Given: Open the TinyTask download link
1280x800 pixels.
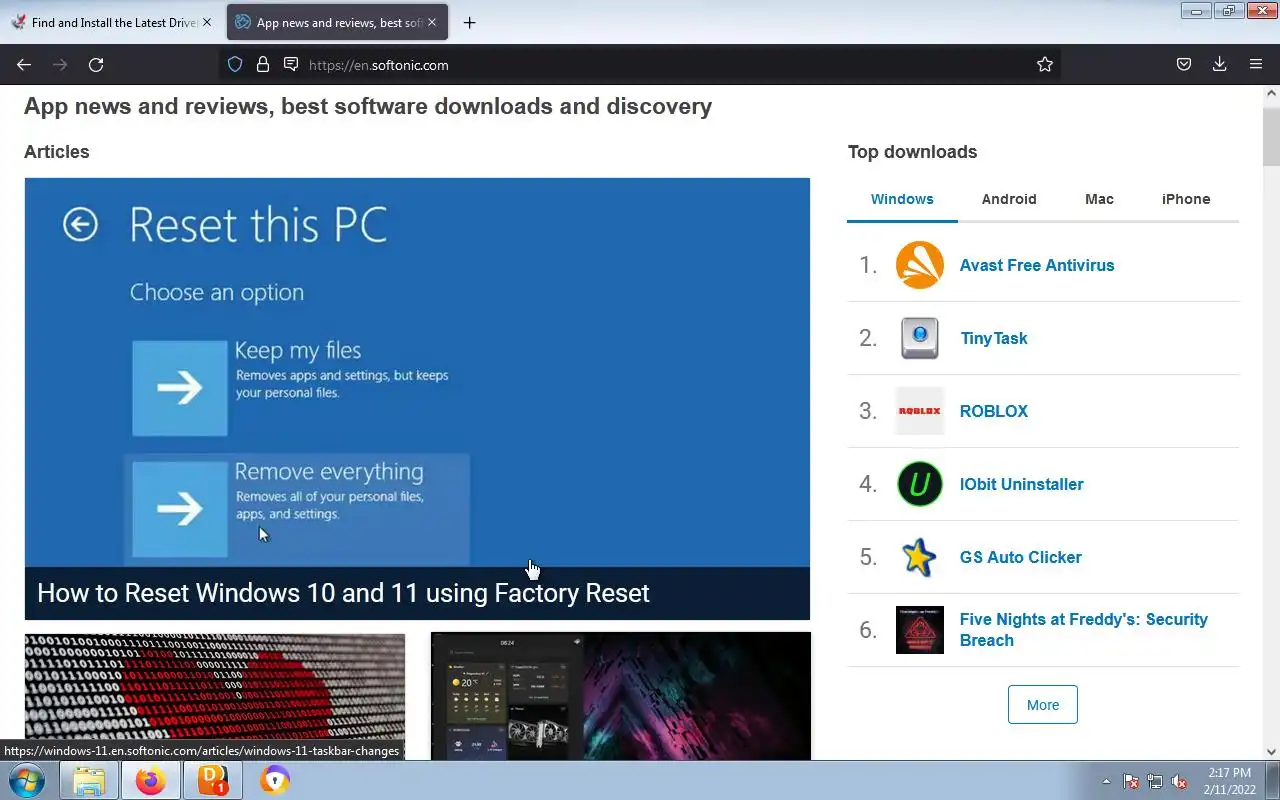Looking at the screenshot, I should pos(994,338).
